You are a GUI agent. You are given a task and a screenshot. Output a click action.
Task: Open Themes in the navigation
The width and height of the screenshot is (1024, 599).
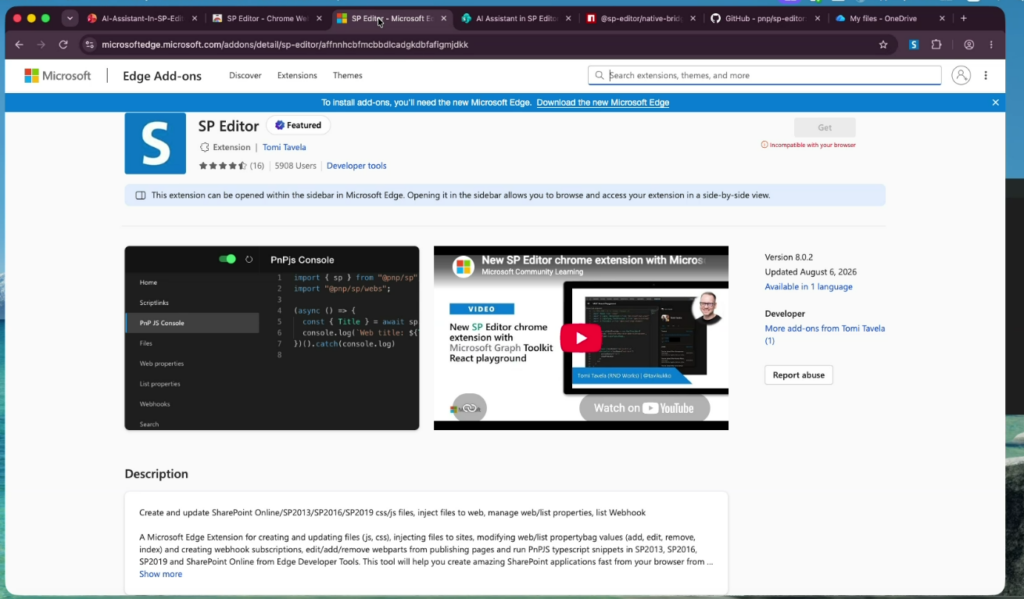click(347, 75)
